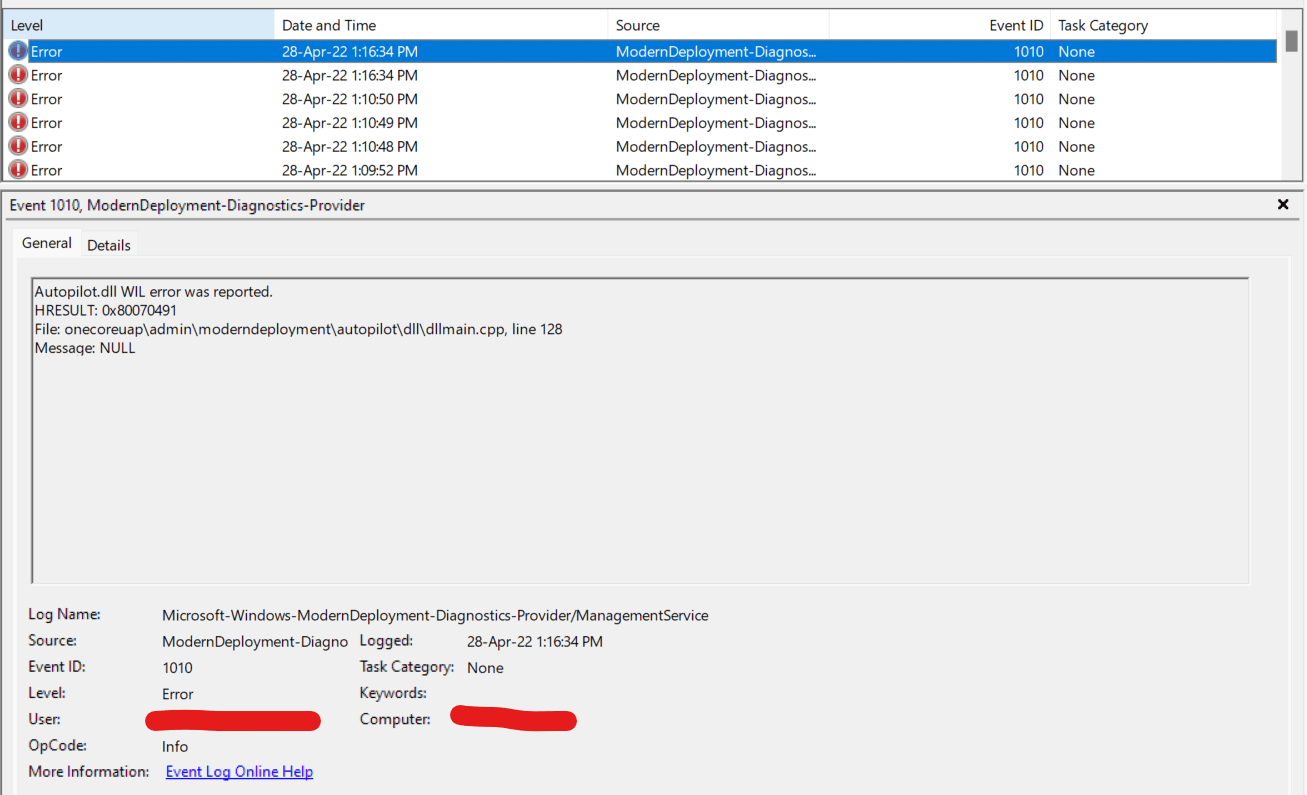Switch to the Details tab
Viewport: 1307px width, 795px height.
click(109, 244)
